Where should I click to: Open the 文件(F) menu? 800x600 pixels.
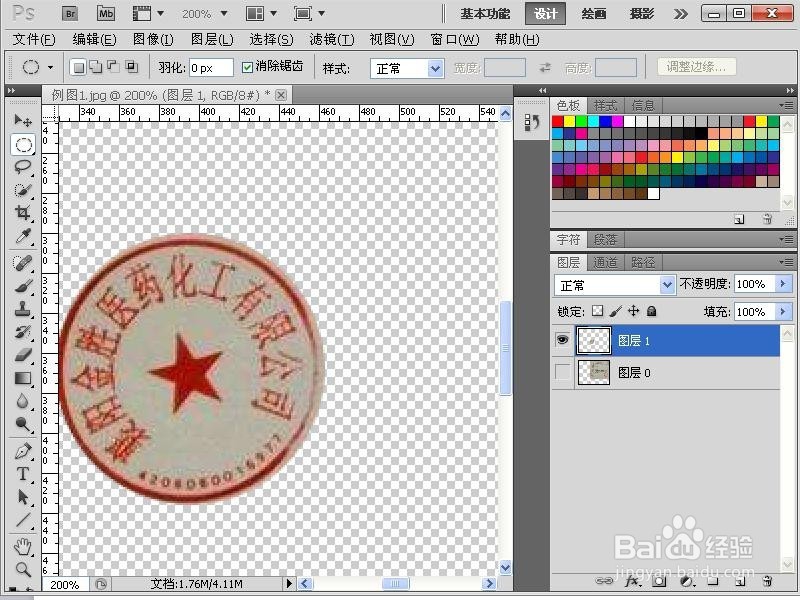coord(34,39)
